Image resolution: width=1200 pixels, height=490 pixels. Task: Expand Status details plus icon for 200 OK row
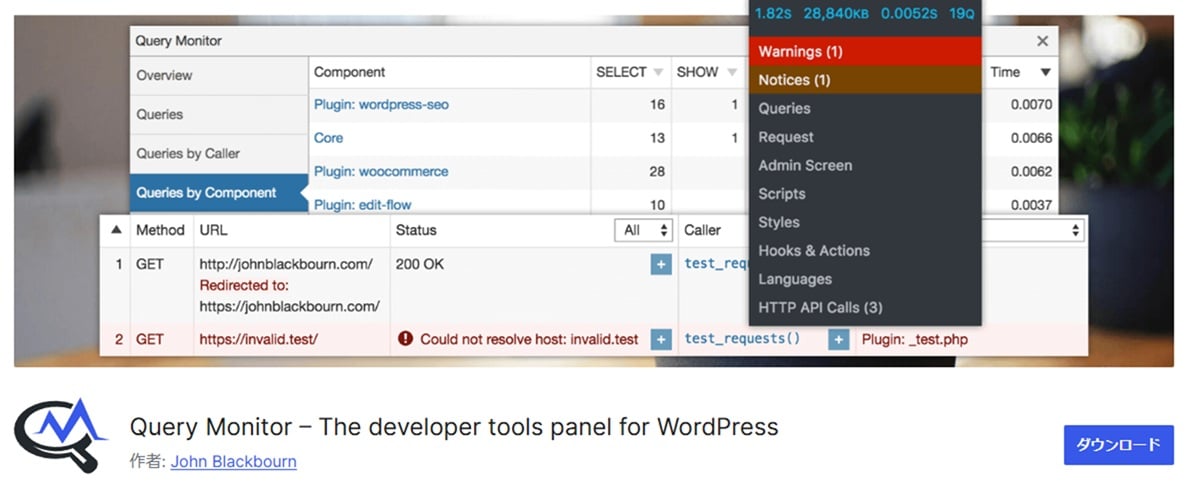click(x=660, y=265)
